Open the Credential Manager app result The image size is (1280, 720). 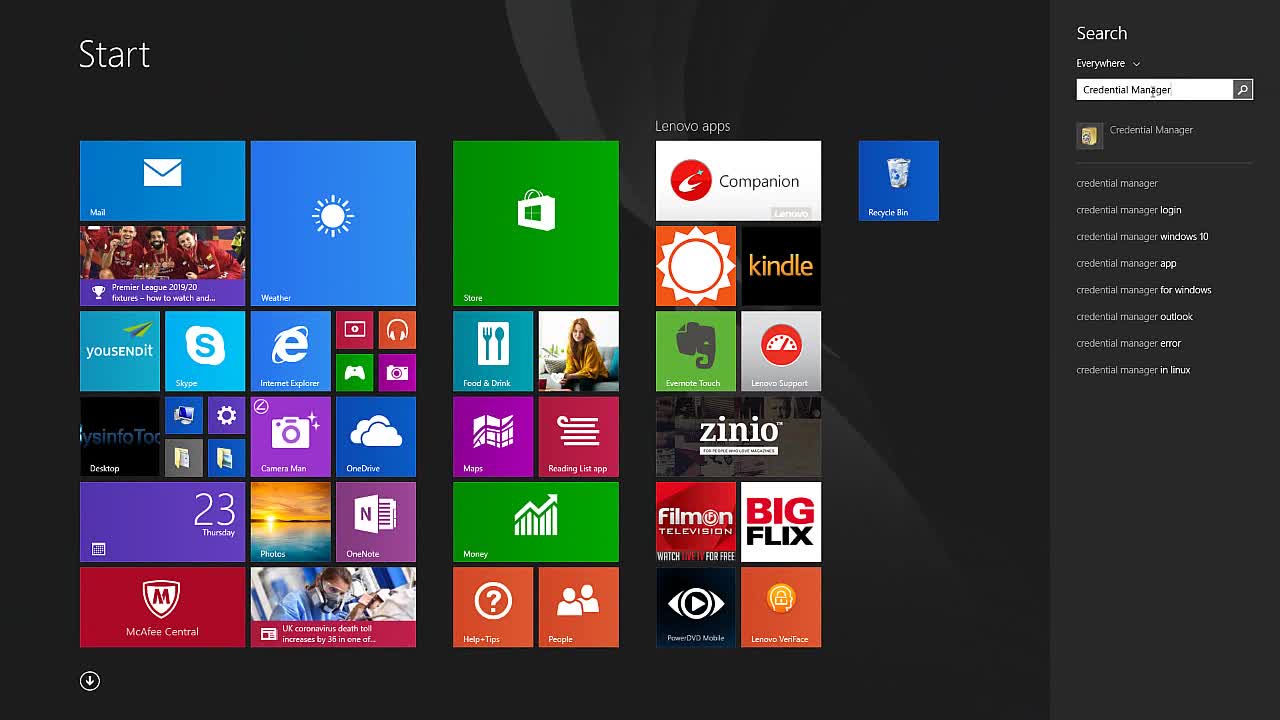1164,135
